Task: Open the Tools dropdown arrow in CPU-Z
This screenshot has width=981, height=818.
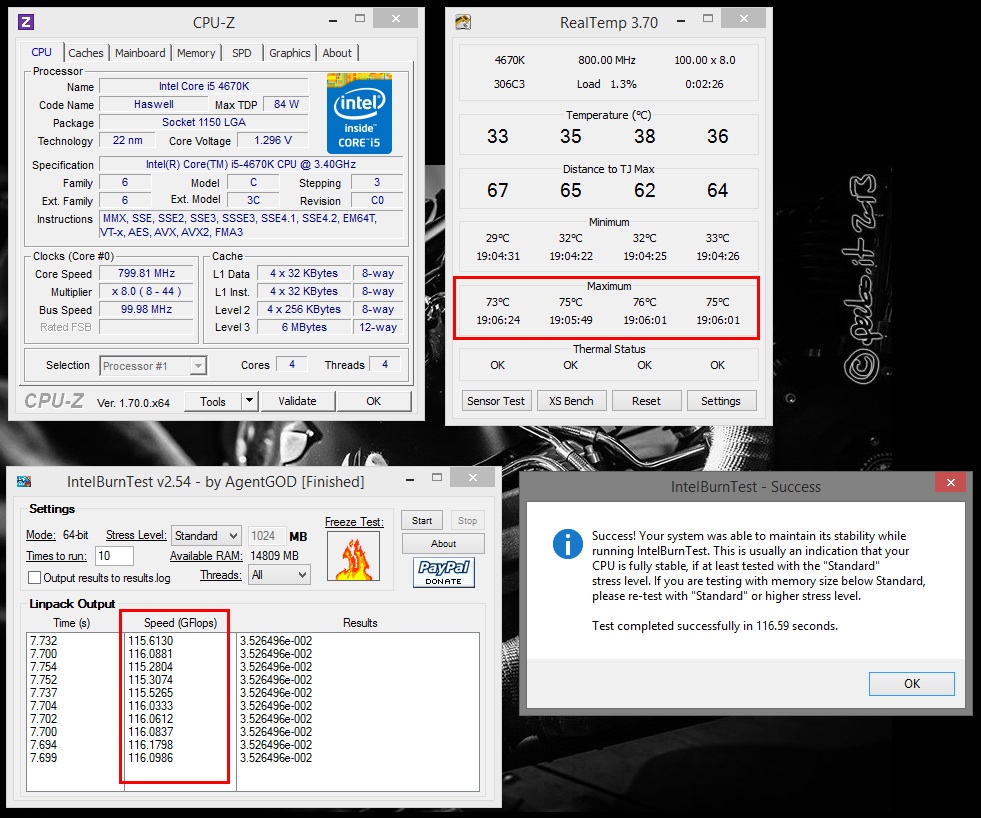Action: click(x=249, y=401)
